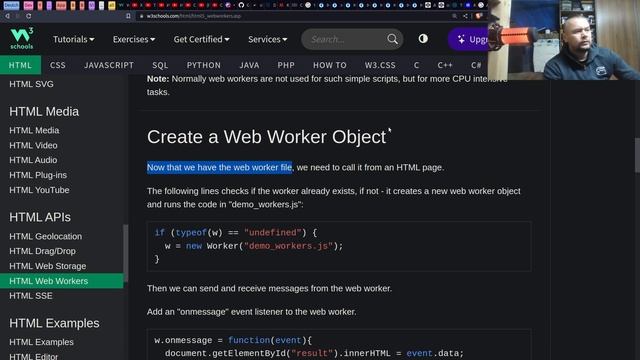Click the "HTML APIs" sidebar heading
This screenshot has width=640, height=360.
tap(40, 217)
